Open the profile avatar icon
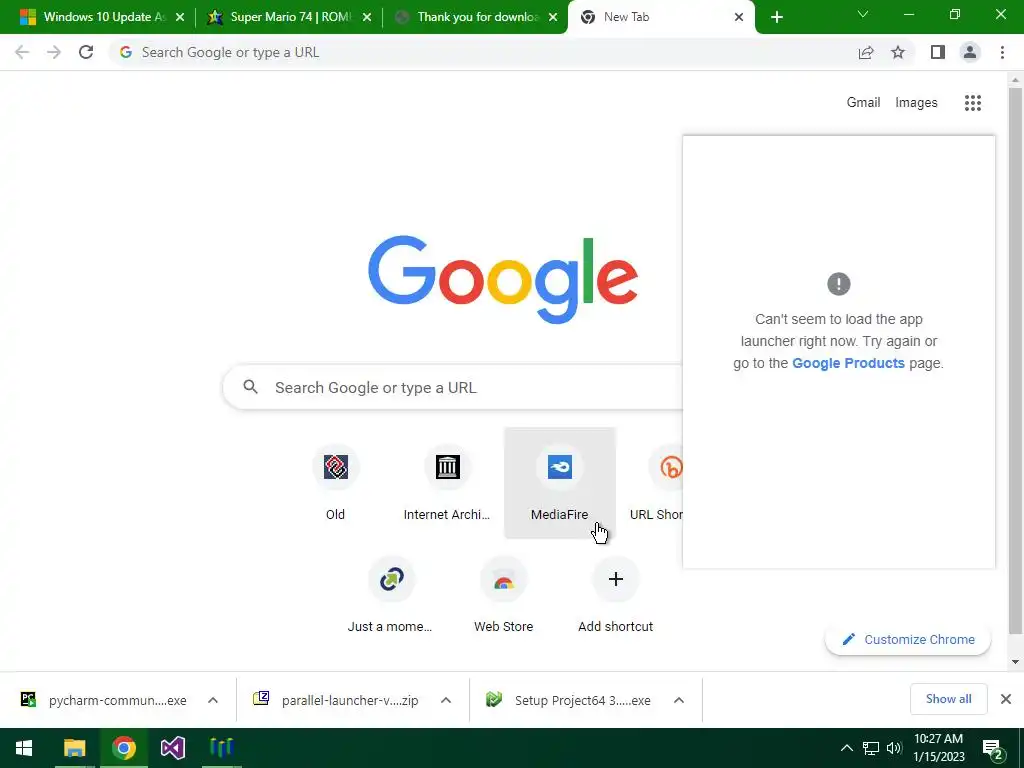Viewport: 1024px width, 768px height. (x=970, y=52)
